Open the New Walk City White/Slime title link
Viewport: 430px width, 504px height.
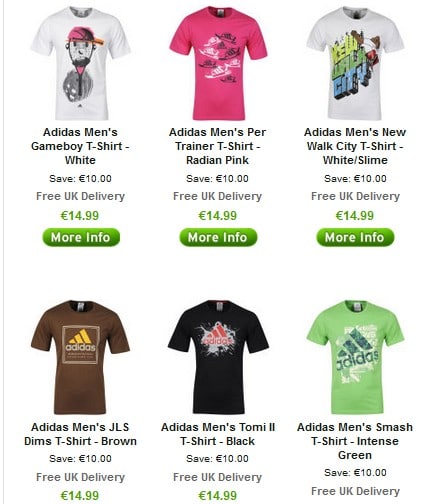click(355, 146)
